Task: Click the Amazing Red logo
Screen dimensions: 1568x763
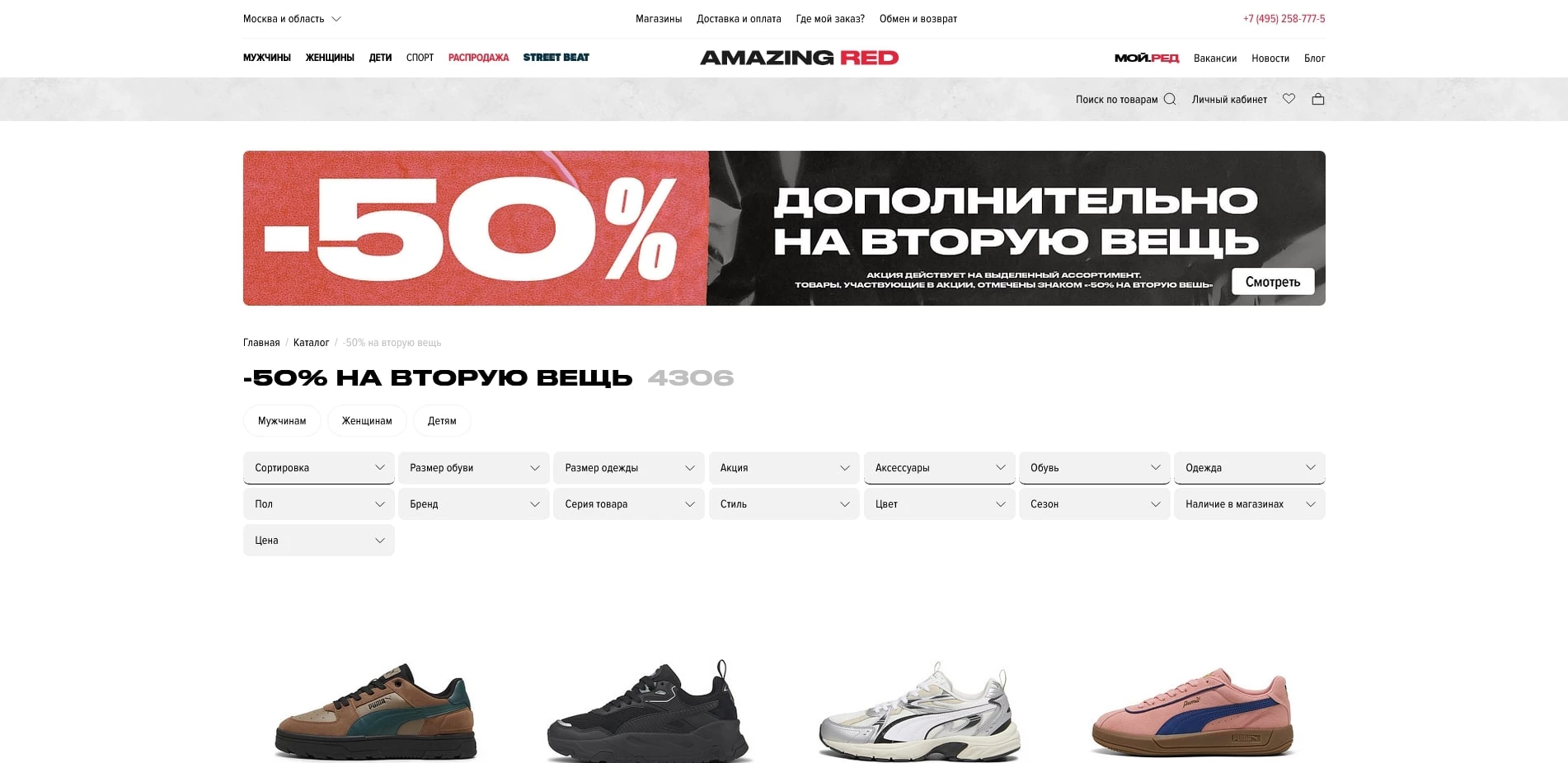Action: point(799,58)
